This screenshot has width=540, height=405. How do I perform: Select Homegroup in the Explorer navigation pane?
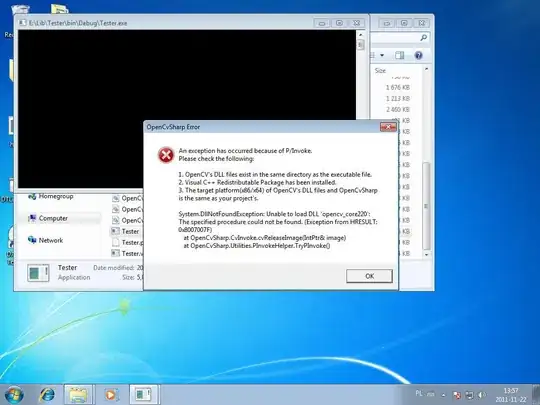pyautogui.click(x=51, y=196)
